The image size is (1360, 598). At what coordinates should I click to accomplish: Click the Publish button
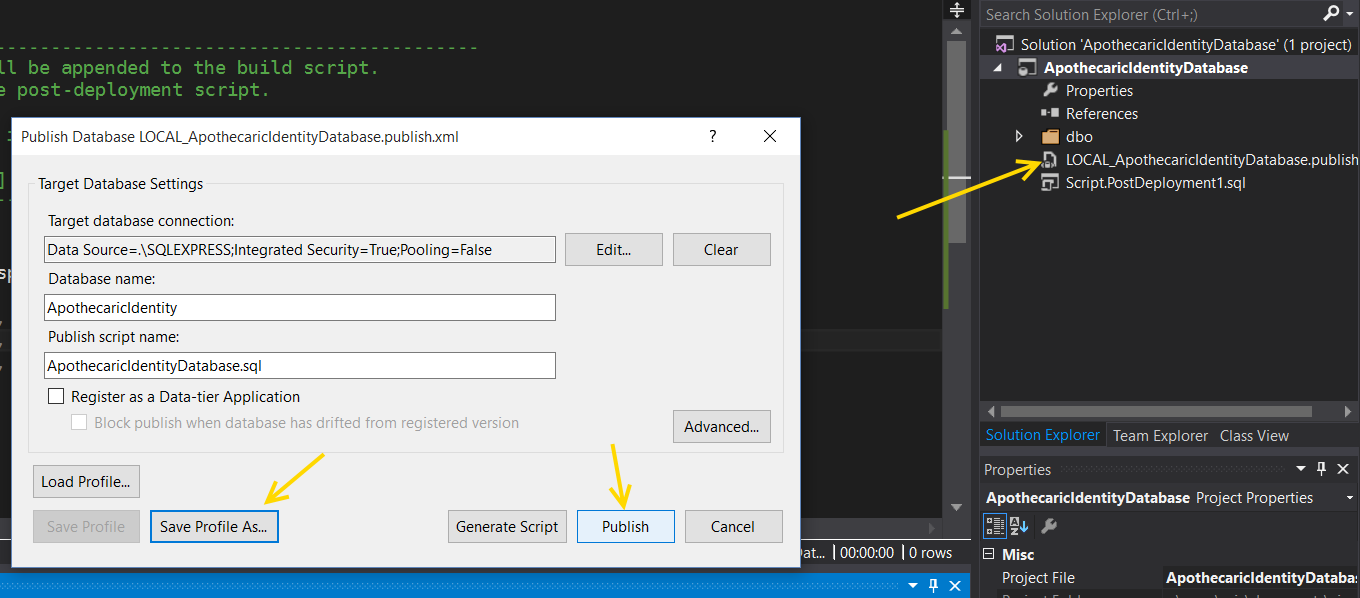coord(625,527)
